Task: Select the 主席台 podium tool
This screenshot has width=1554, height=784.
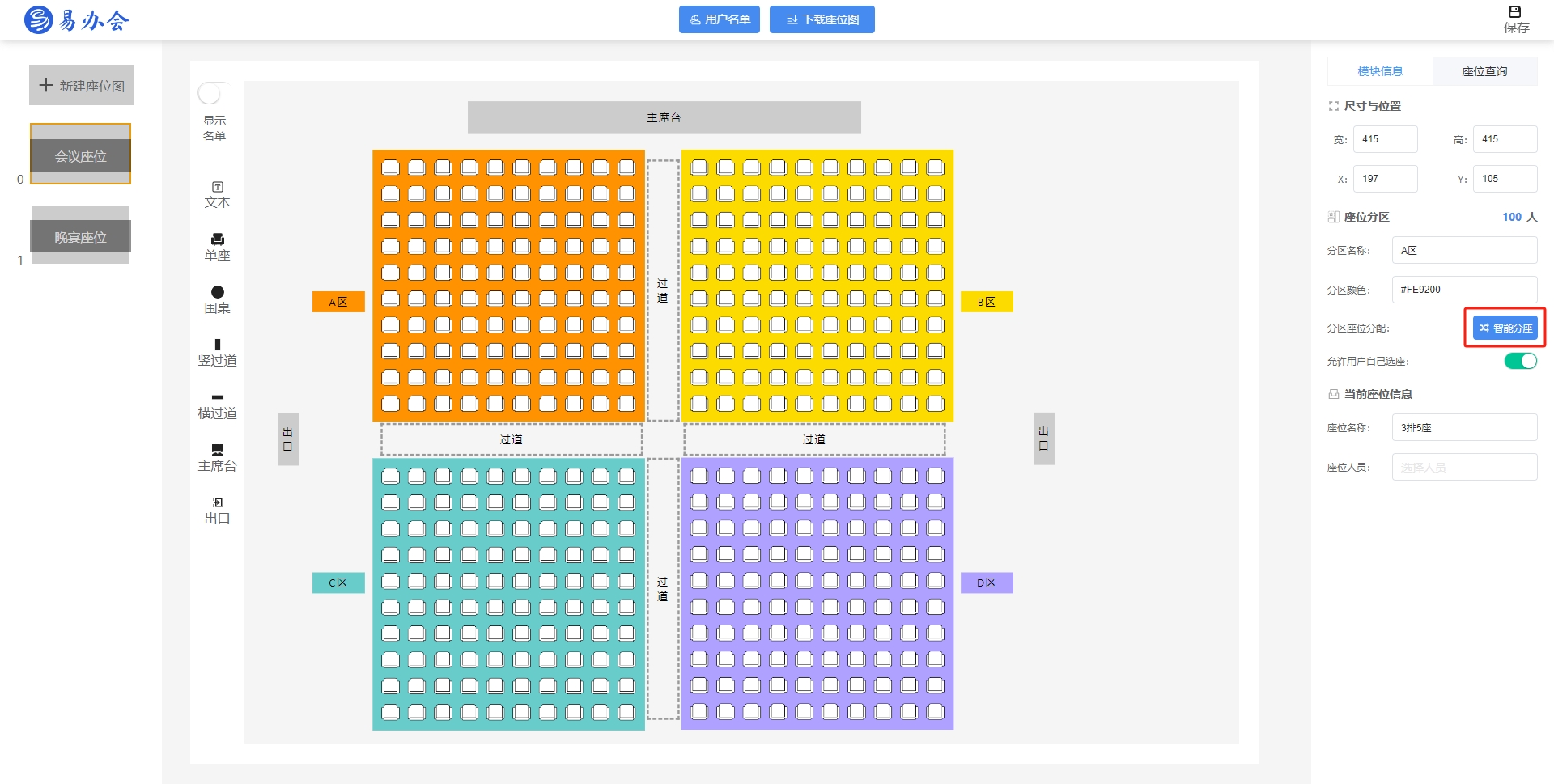Action: (x=217, y=458)
